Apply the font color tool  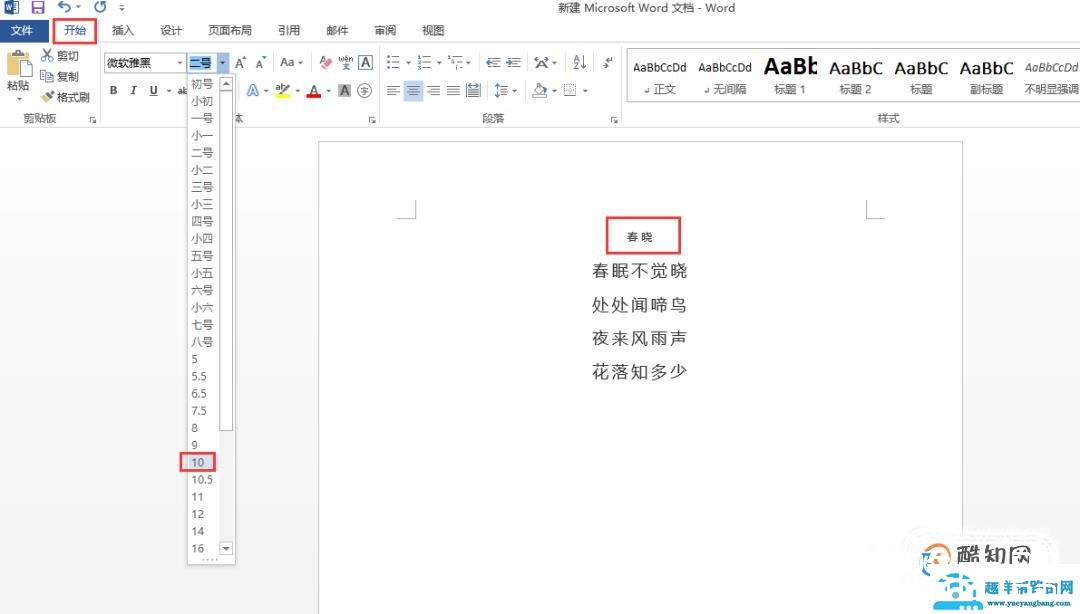[x=313, y=89]
